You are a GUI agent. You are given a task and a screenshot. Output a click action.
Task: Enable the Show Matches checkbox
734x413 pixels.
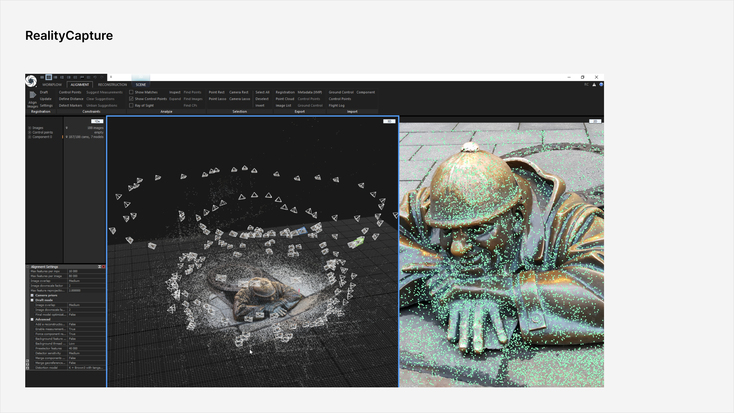pos(131,92)
